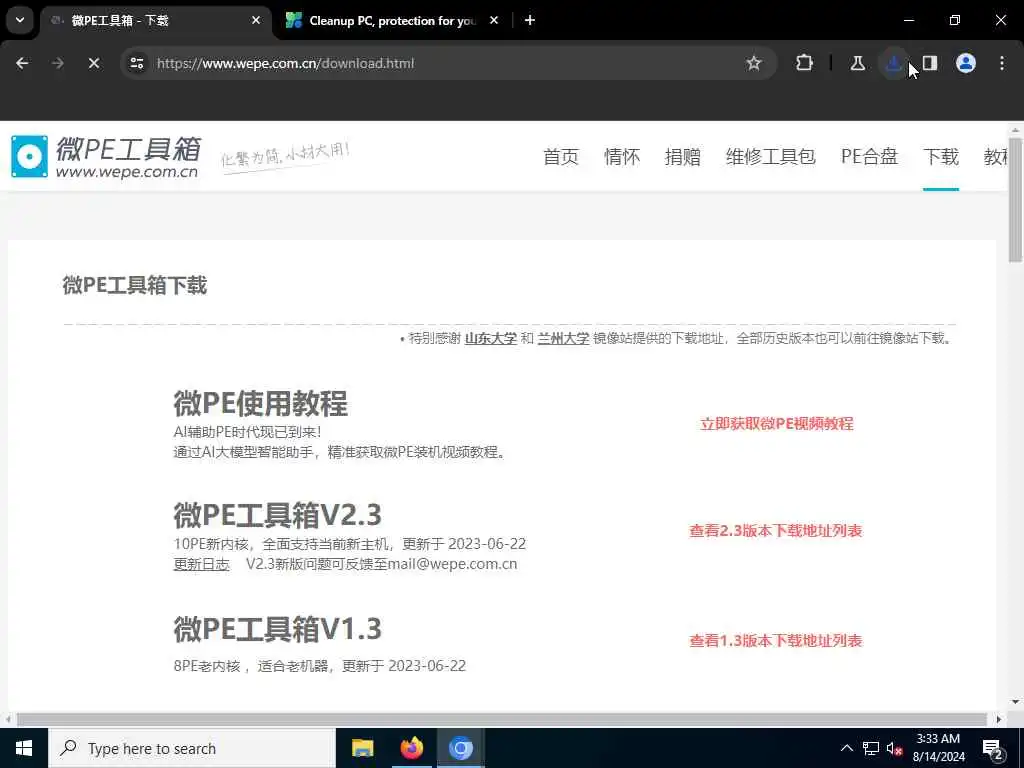Image resolution: width=1024 pixels, height=768 pixels.
Task: Open the Chrome three-dot menu
Action: 1002,63
